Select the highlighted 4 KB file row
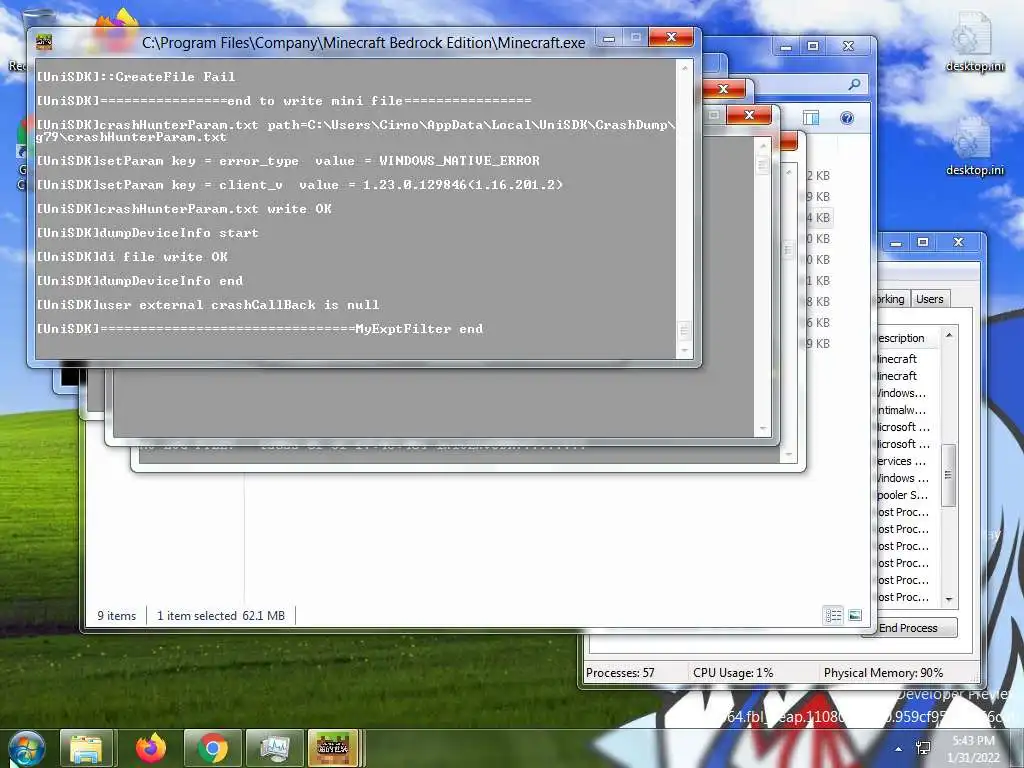Viewport: 1024px width, 768px height. click(x=819, y=217)
